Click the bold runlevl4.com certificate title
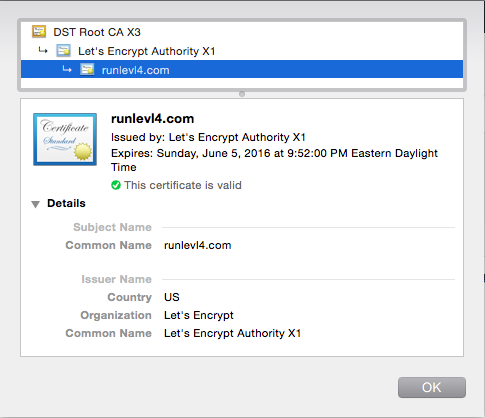The width and height of the screenshot is (485, 418). click(152, 119)
